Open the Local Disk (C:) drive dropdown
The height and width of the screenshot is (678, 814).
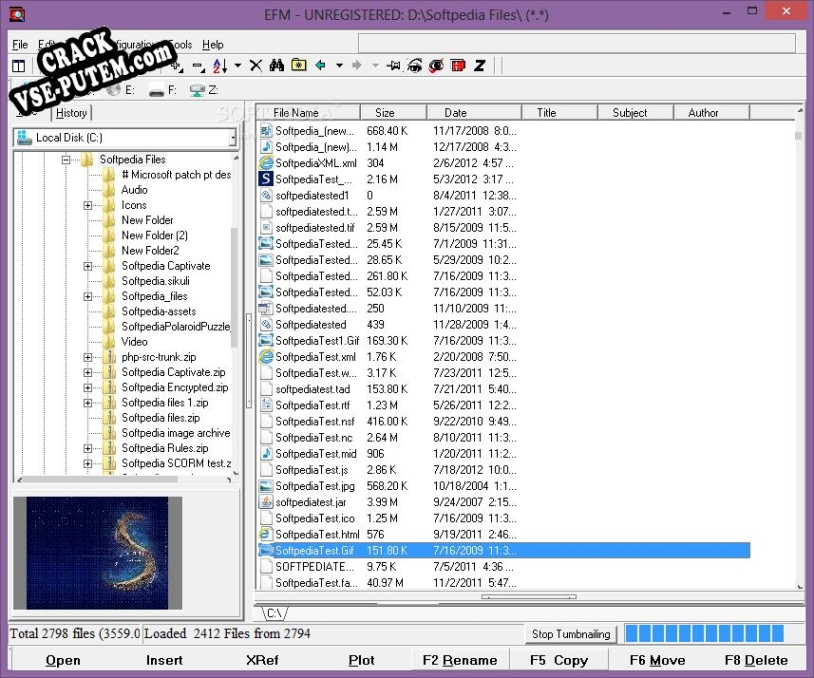click(x=237, y=136)
